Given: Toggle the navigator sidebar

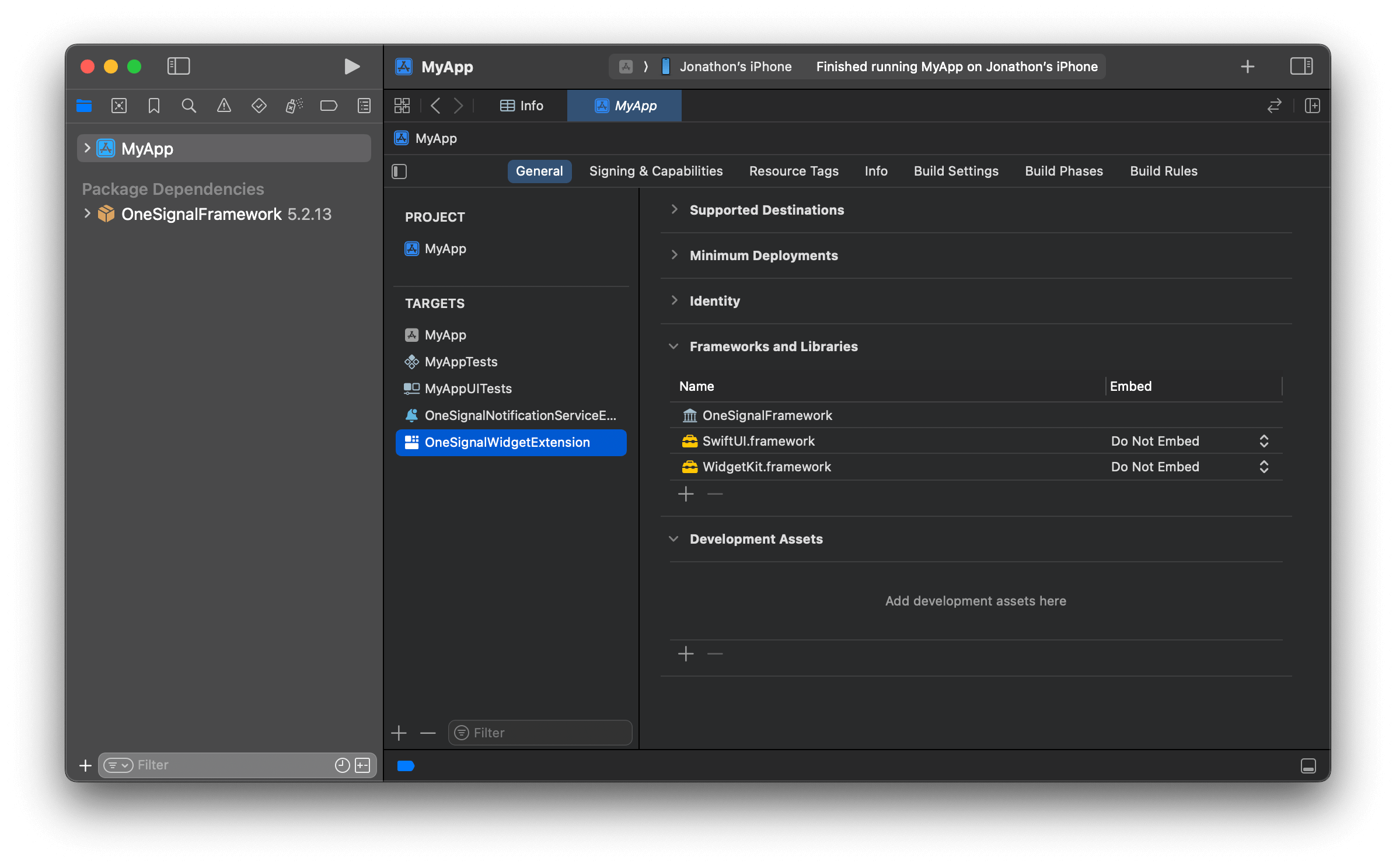Looking at the screenshot, I should (179, 66).
